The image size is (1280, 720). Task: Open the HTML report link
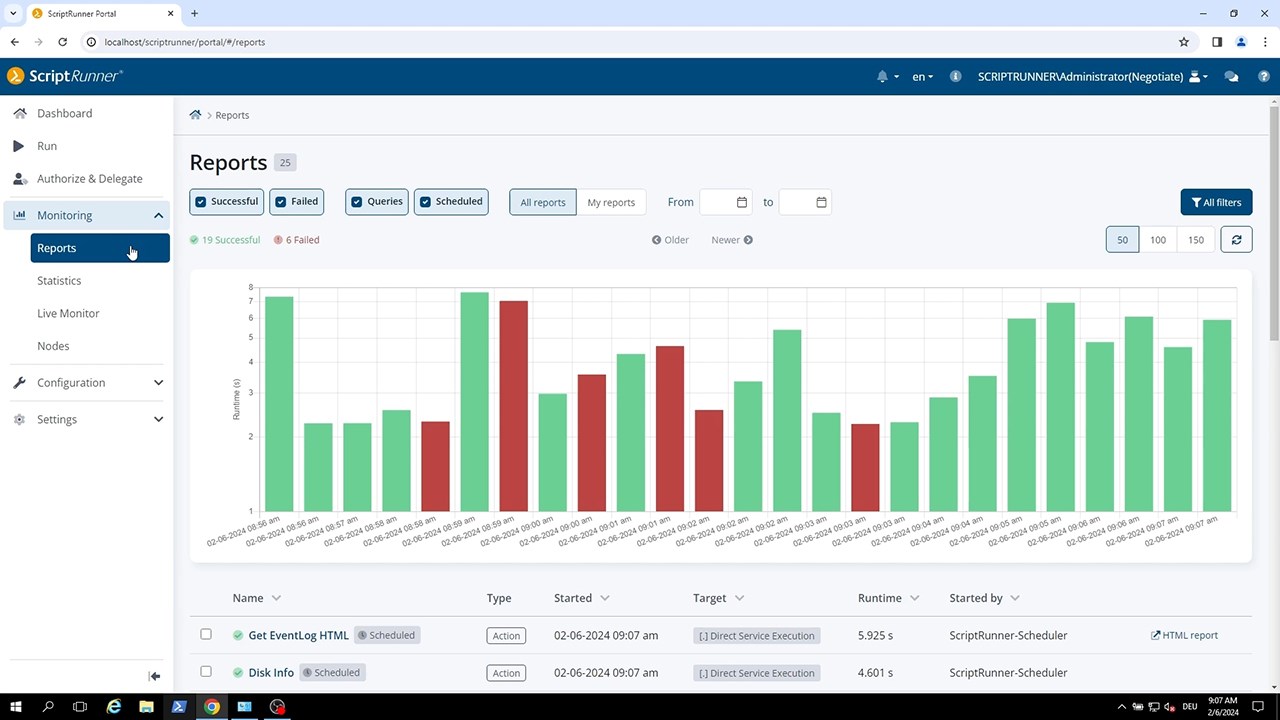point(1185,635)
